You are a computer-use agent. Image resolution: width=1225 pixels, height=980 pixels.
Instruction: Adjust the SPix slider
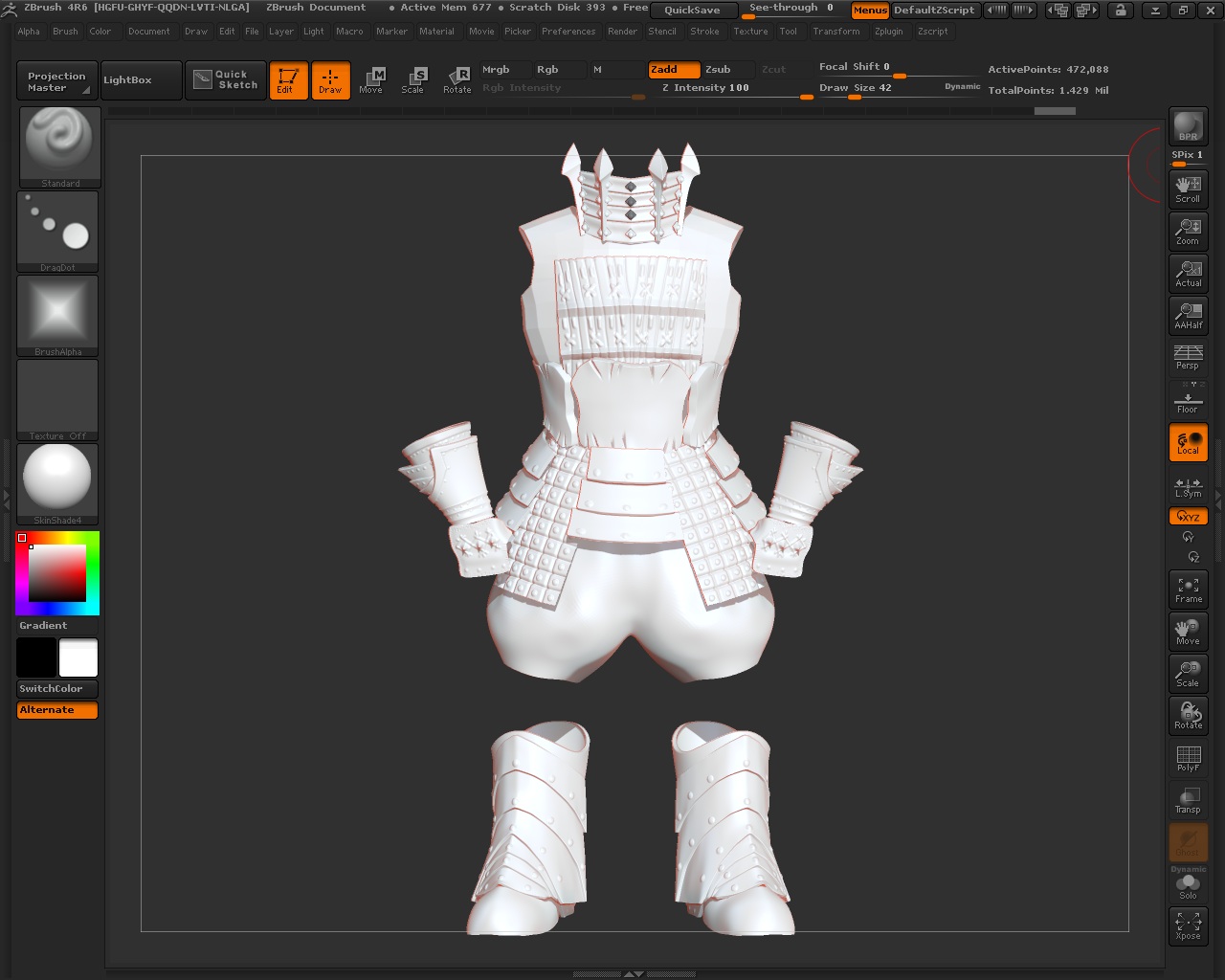1188,157
